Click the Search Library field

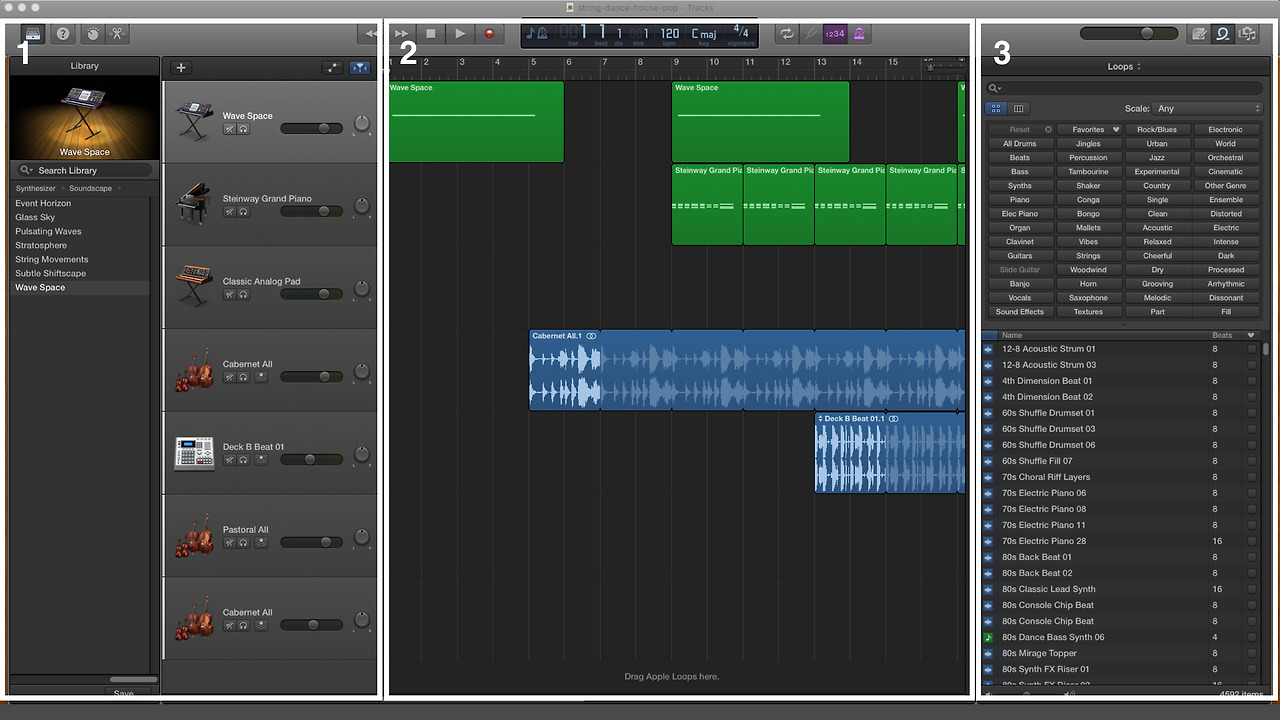85,170
